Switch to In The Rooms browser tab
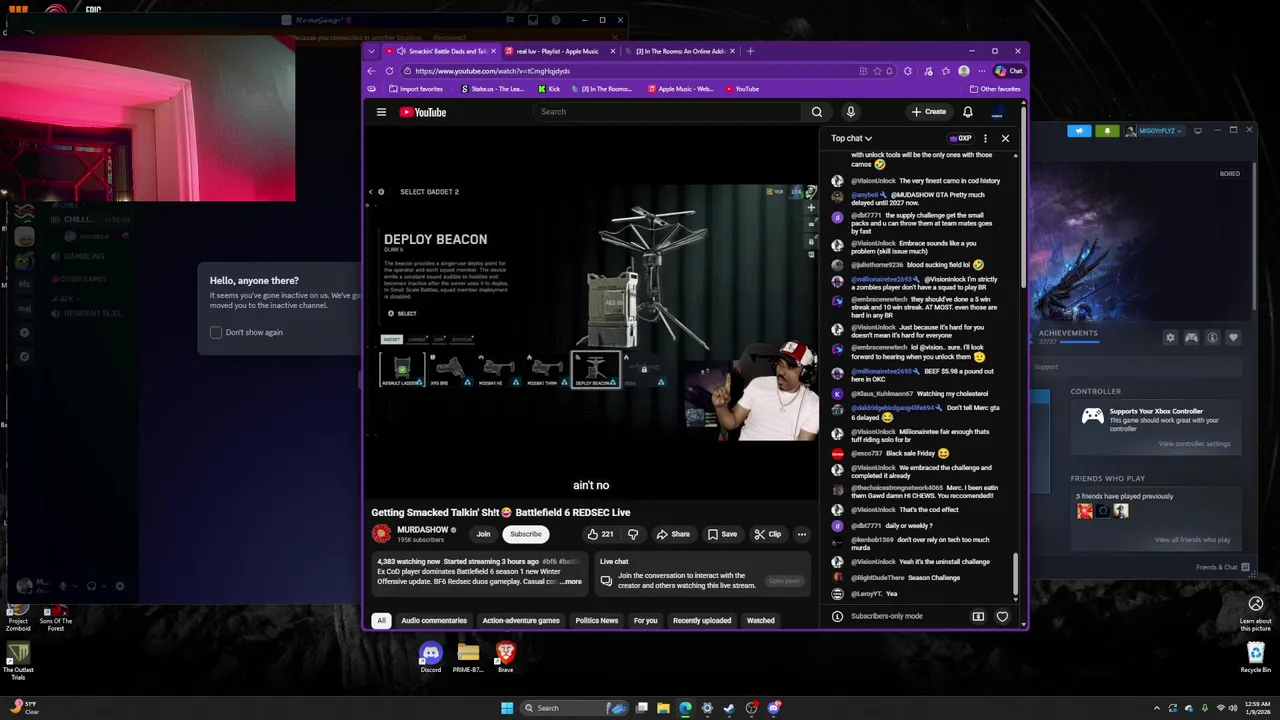Viewport: 1280px width, 720px height. [x=680, y=51]
